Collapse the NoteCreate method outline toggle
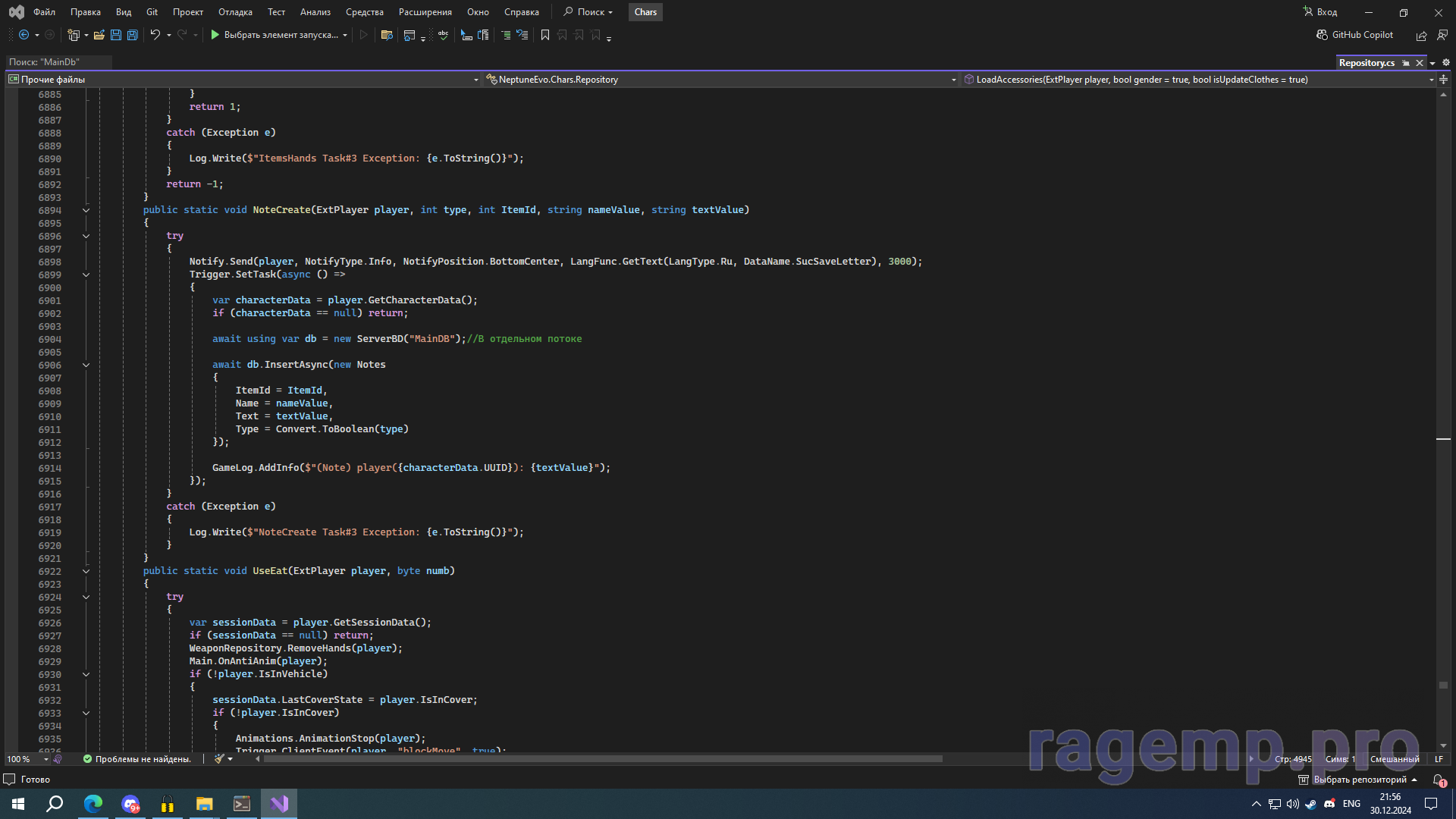The image size is (1456, 819). [86, 210]
